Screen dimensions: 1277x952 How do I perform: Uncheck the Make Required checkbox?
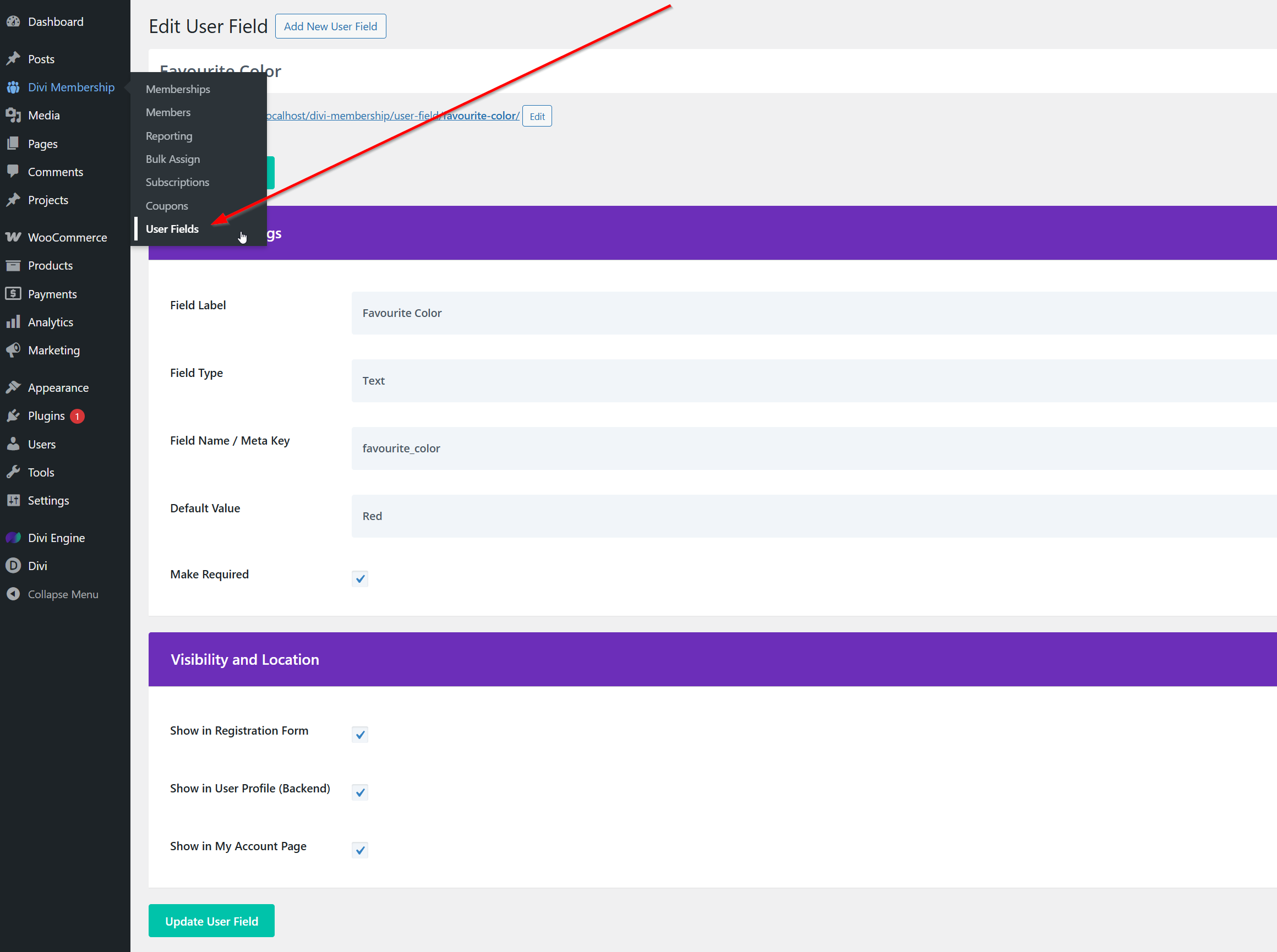point(359,578)
